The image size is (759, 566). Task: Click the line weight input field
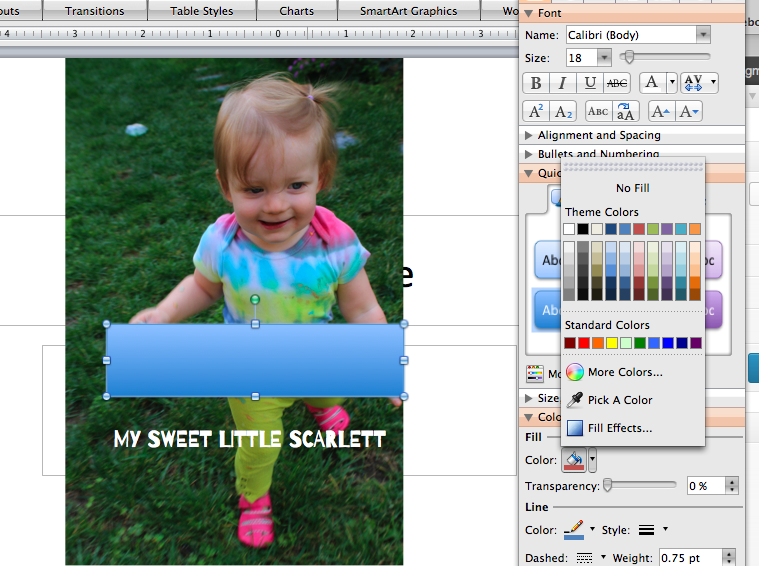(688, 558)
